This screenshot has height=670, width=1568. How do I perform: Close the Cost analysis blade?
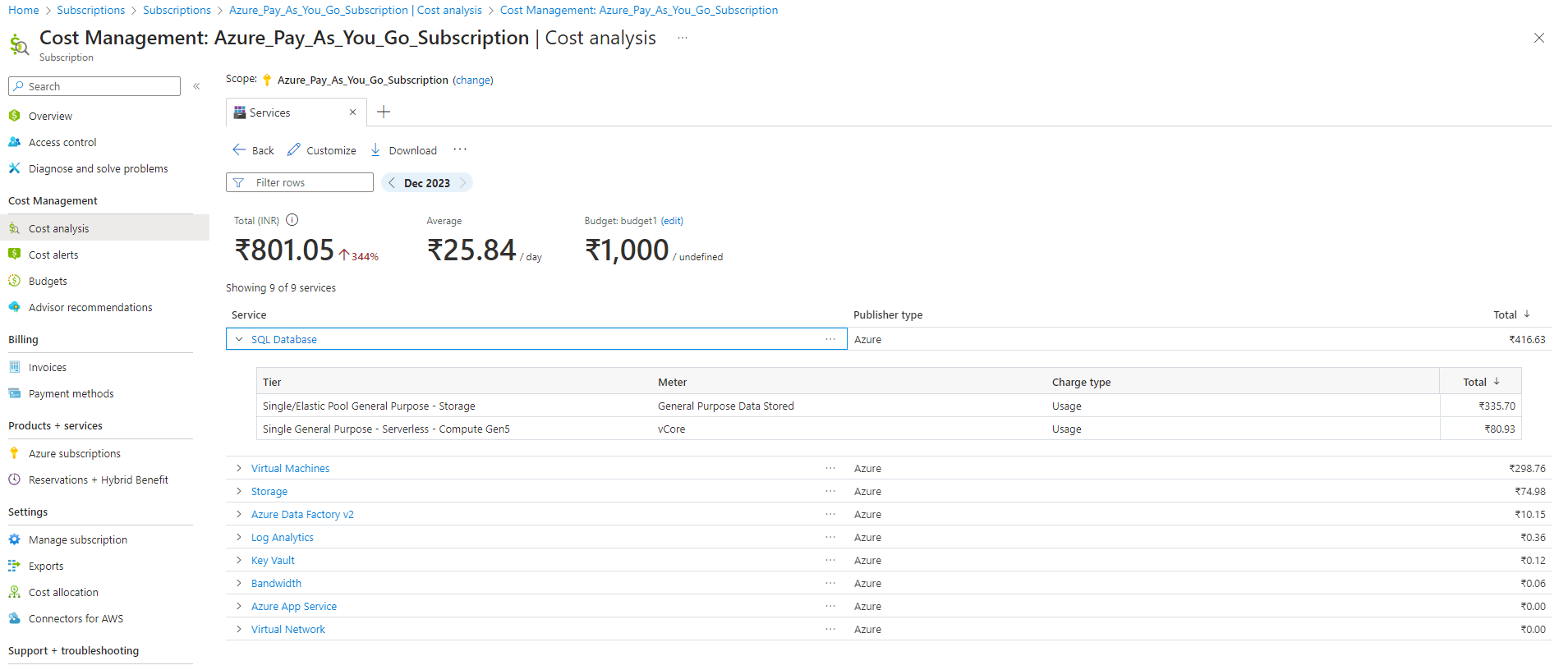(x=1539, y=38)
